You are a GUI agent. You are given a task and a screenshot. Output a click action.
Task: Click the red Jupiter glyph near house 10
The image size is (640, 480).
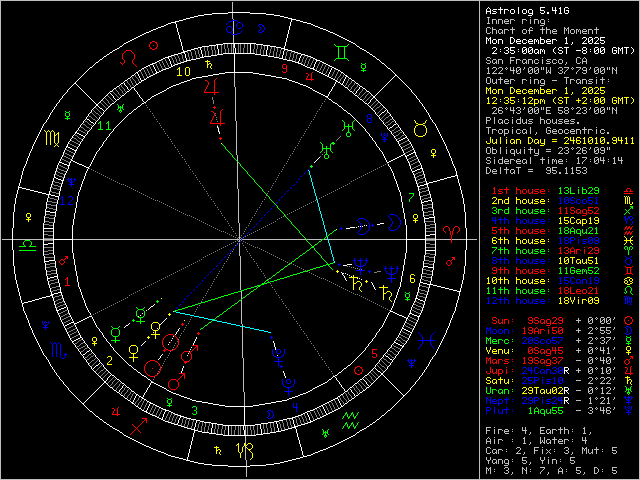[x=210, y=89]
